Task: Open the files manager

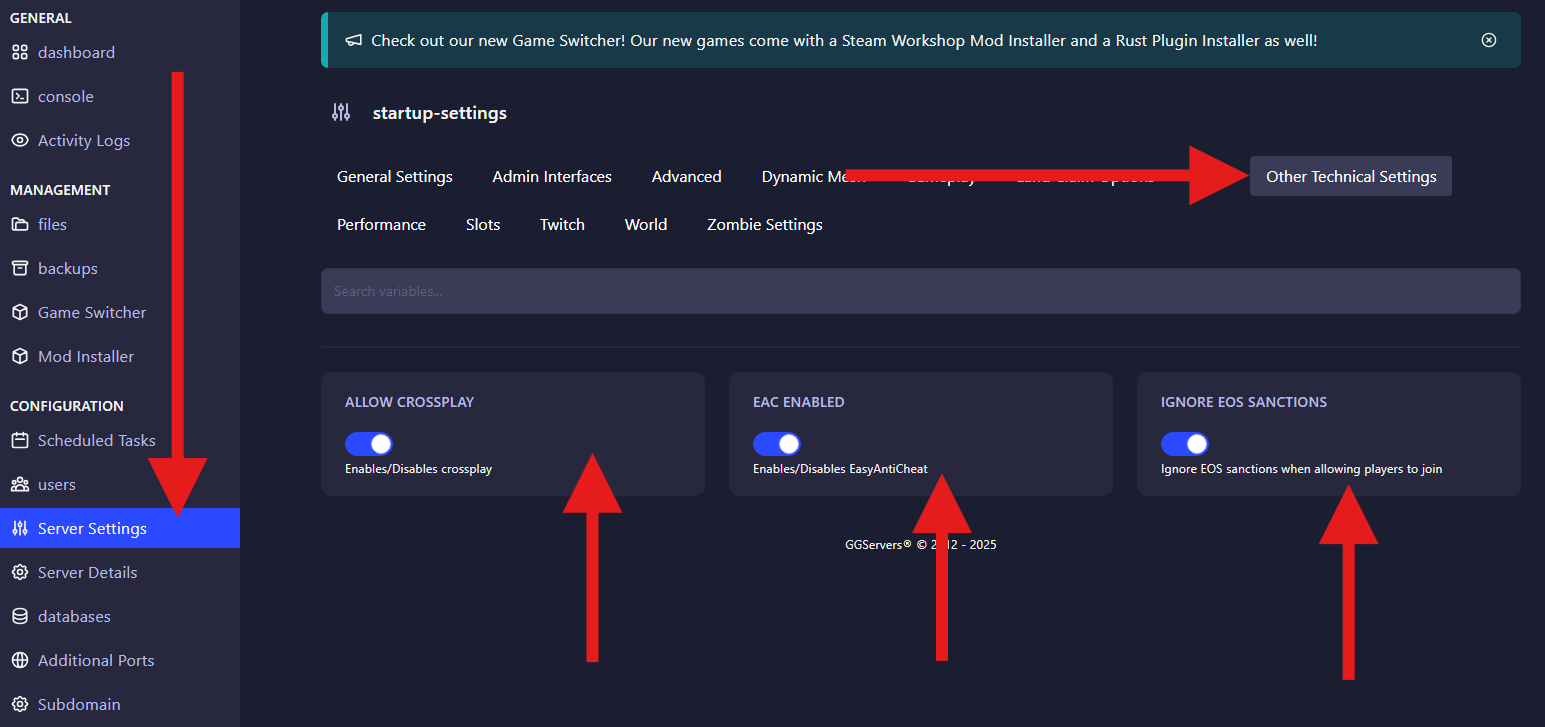Action: [52, 224]
